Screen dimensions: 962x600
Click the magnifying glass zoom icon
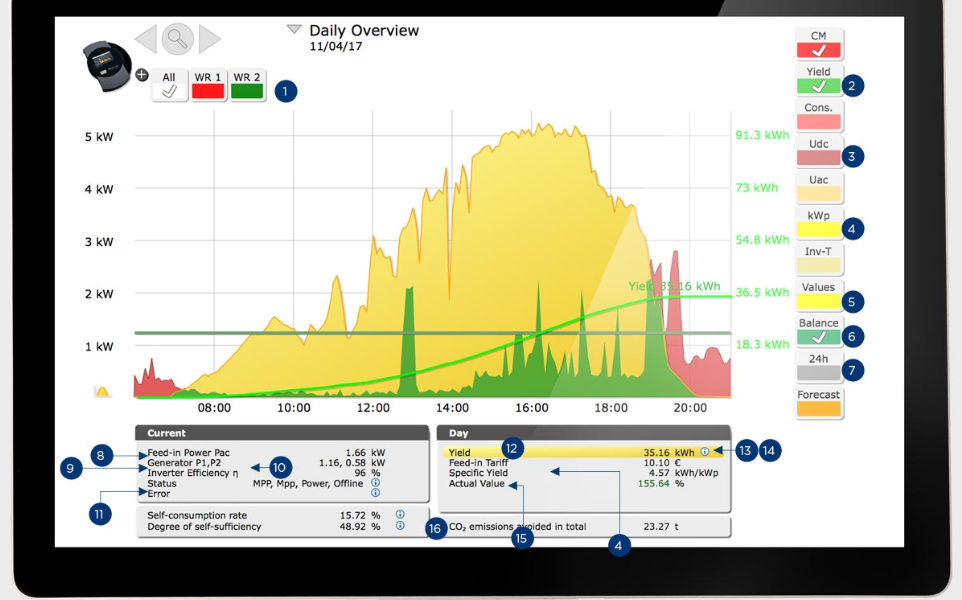click(177, 39)
